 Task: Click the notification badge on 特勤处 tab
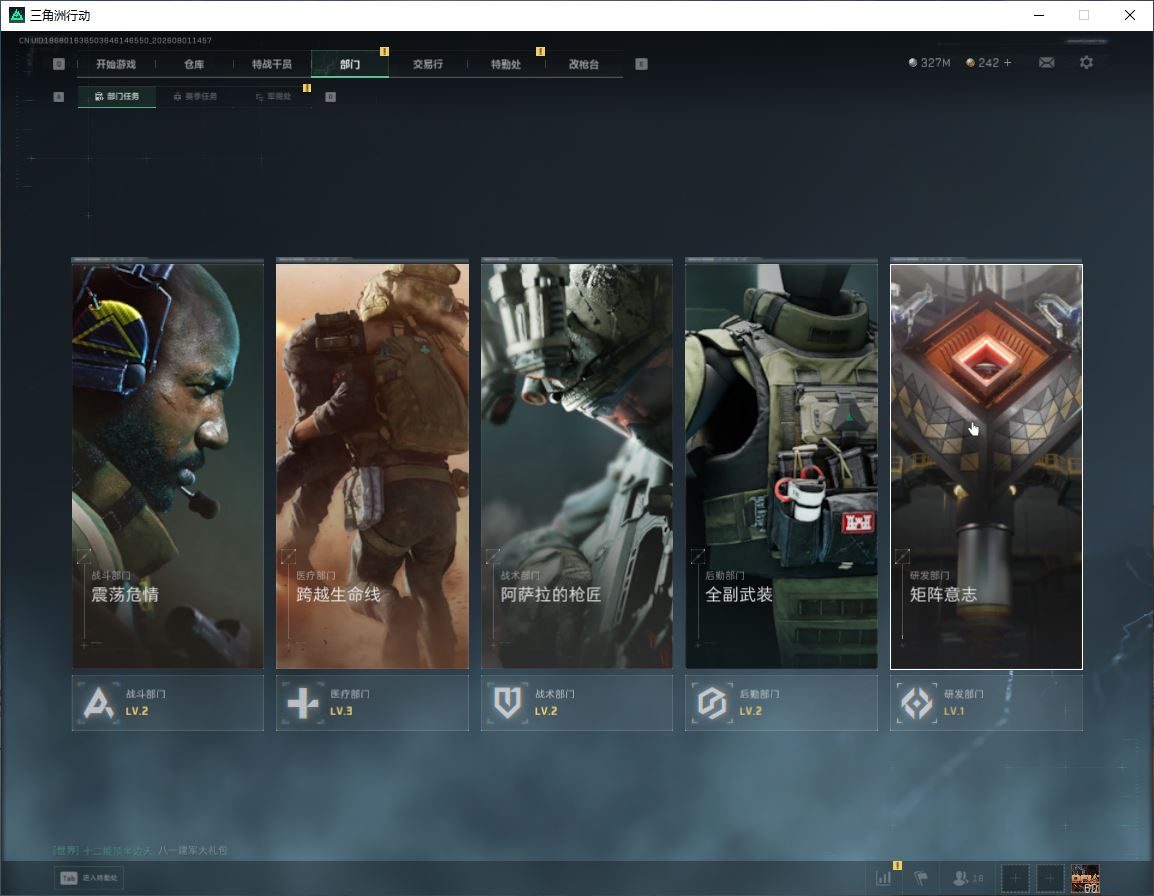(x=540, y=52)
